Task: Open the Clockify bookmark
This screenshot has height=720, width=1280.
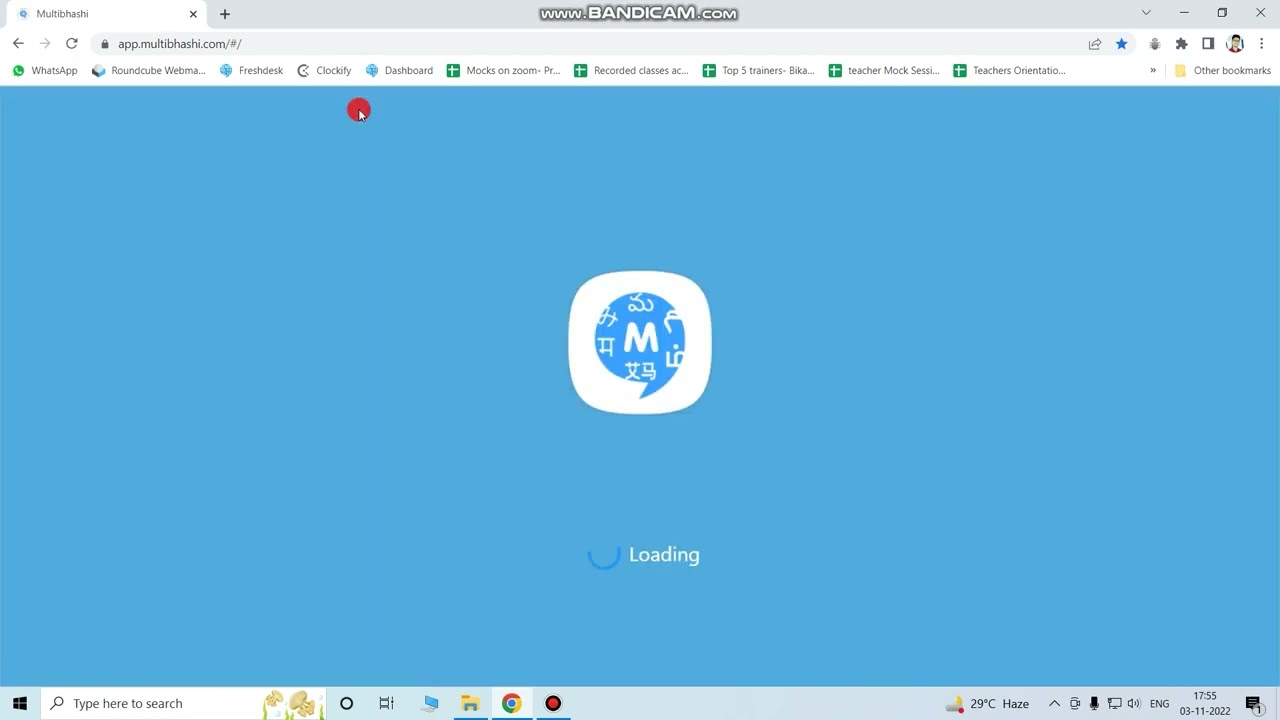Action: 324,71
